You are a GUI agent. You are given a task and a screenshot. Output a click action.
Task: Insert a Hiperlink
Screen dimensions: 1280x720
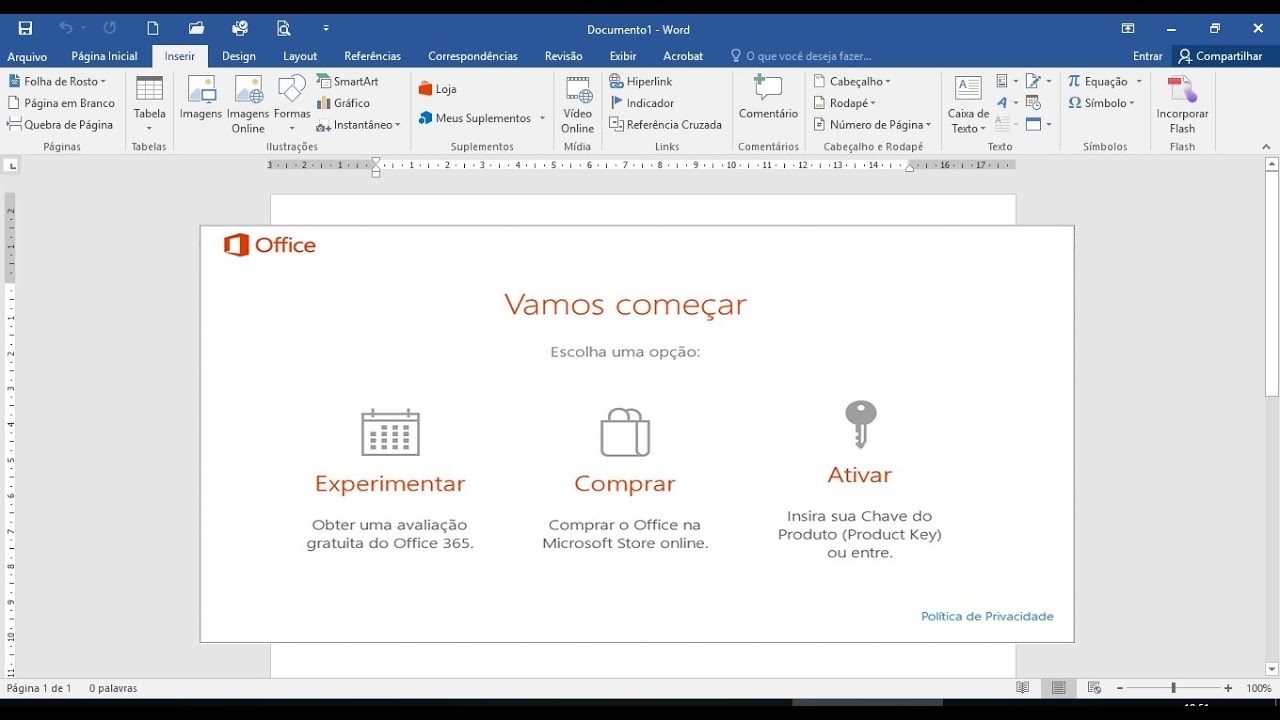click(641, 81)
